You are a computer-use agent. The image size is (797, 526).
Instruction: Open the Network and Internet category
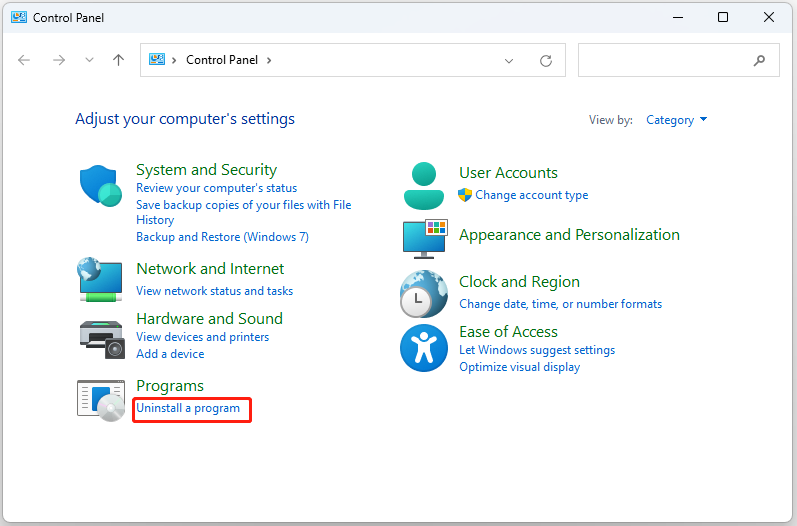(x=210, y=269)
